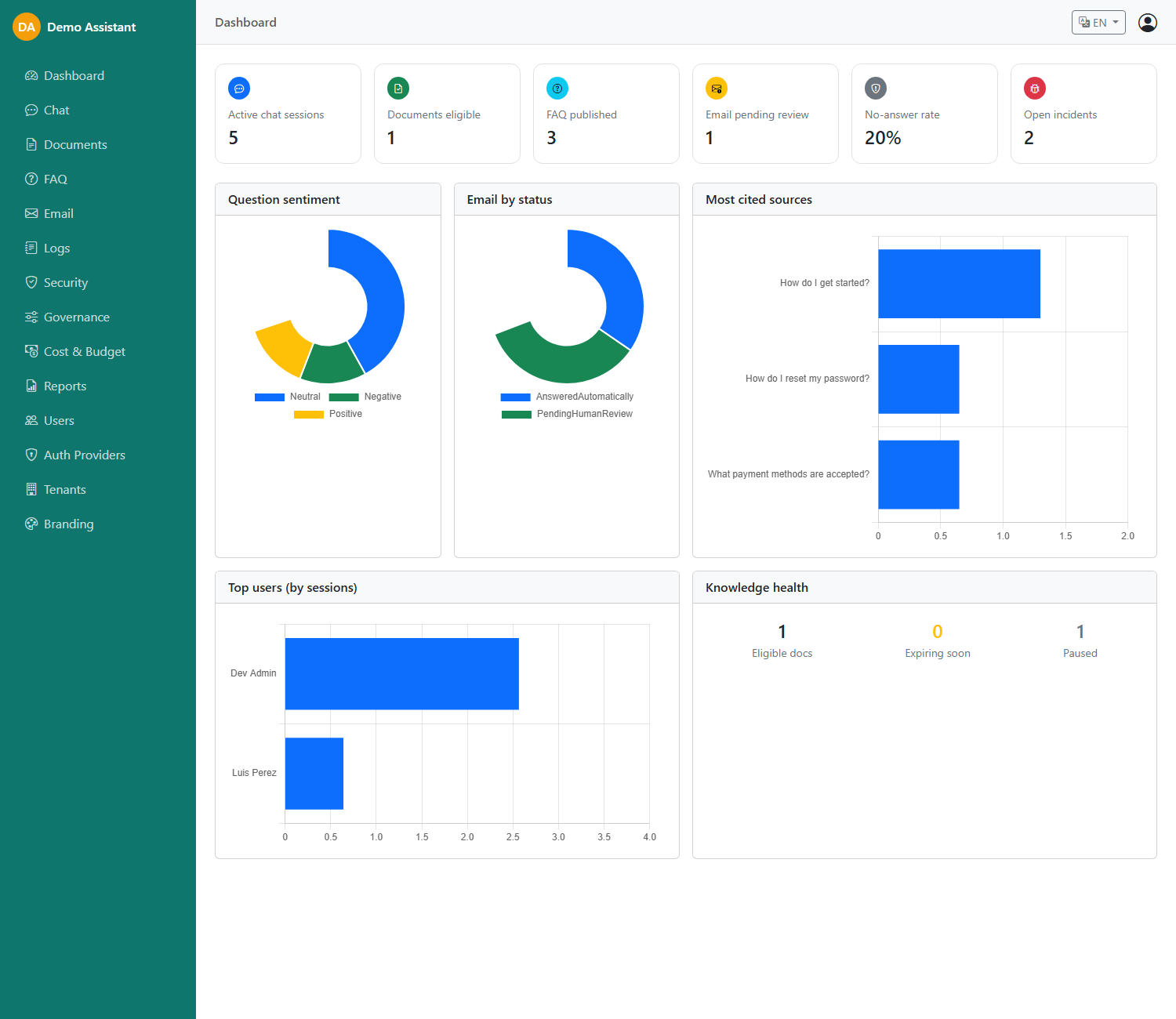Click the Security shield icon in sidebar
Viewport: 1176px width, 1019px height.
tap(31, 283)
